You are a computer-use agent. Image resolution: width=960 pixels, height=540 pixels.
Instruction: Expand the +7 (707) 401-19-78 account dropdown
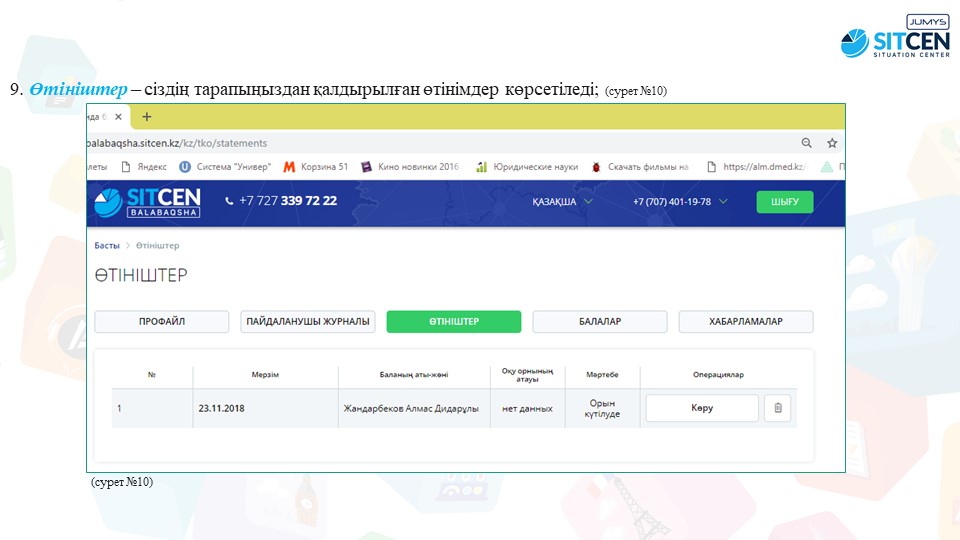[679, 202]
